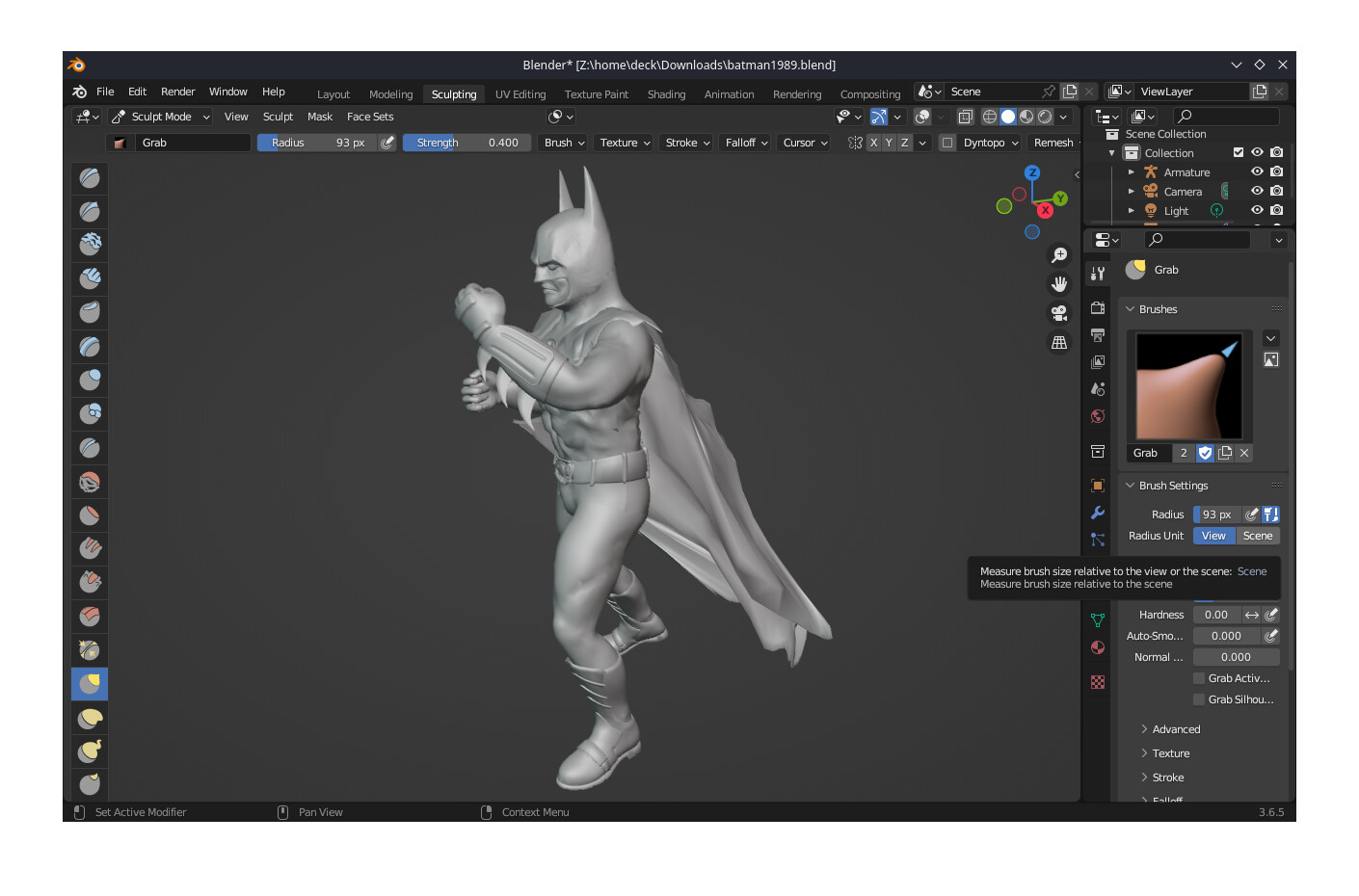Open the World properties tab
The image size is (1359, 896).
pos(1098,416)
